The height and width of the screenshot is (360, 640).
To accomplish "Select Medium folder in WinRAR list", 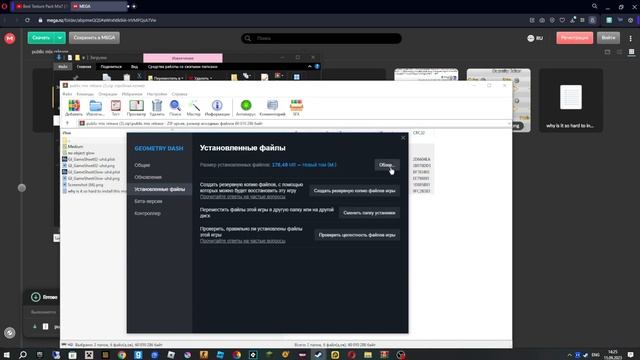I will tap(76, 146).
